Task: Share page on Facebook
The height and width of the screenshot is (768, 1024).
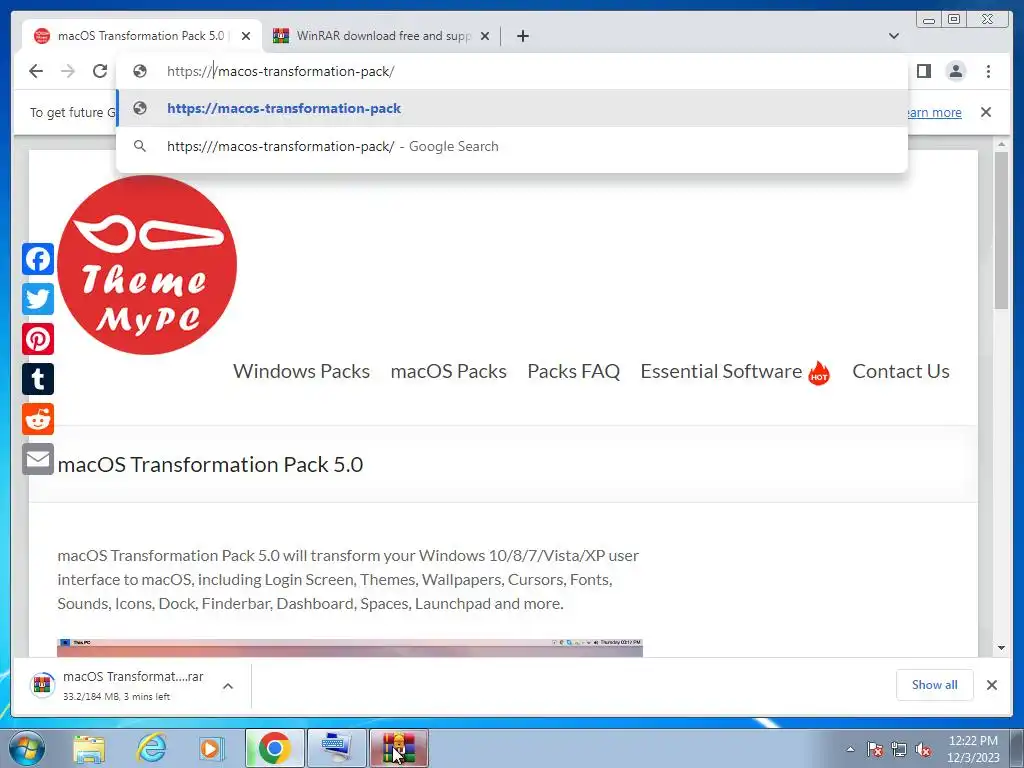Action: click(x=38, y=259)
